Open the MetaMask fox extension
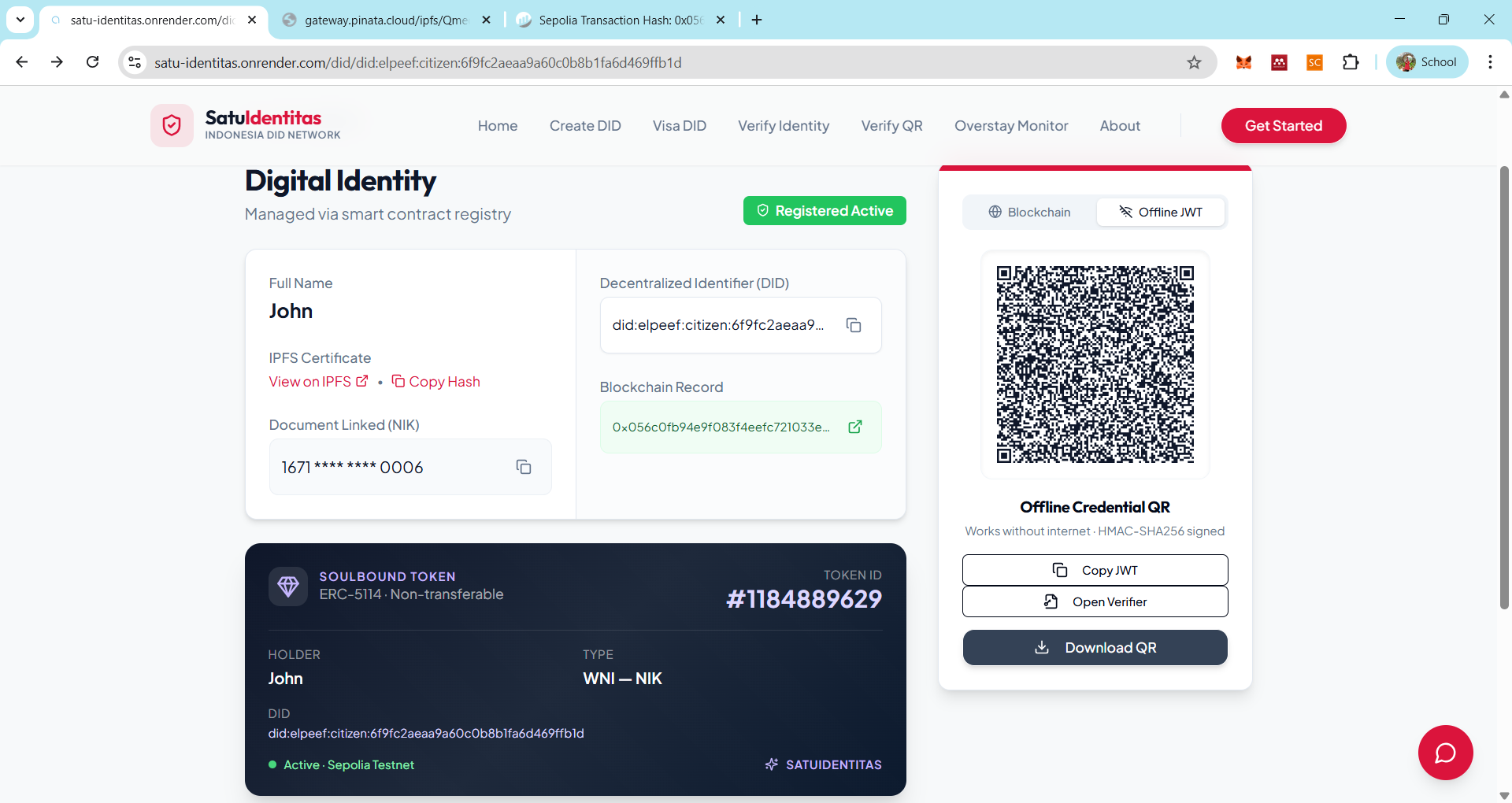The image size is (1512, 803). pos(1243,62)
